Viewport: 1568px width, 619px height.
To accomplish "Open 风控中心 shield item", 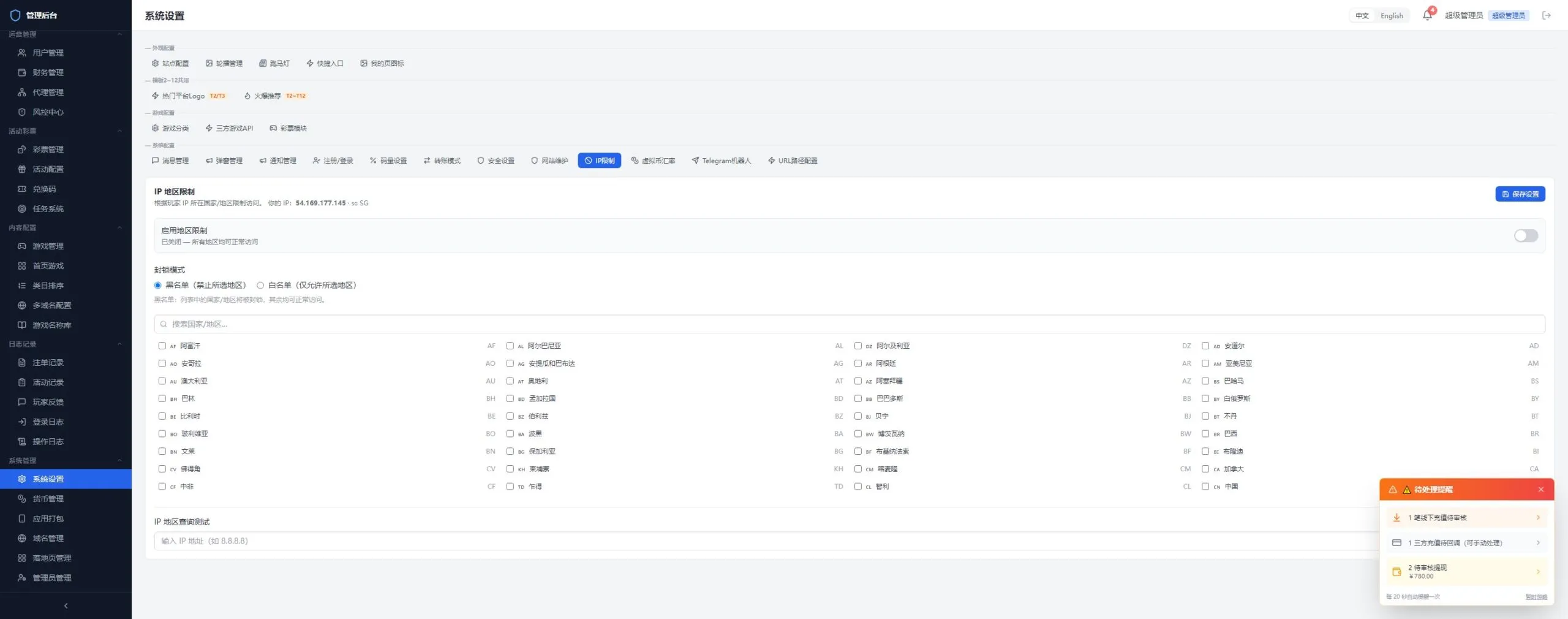I will pos(66,112).
